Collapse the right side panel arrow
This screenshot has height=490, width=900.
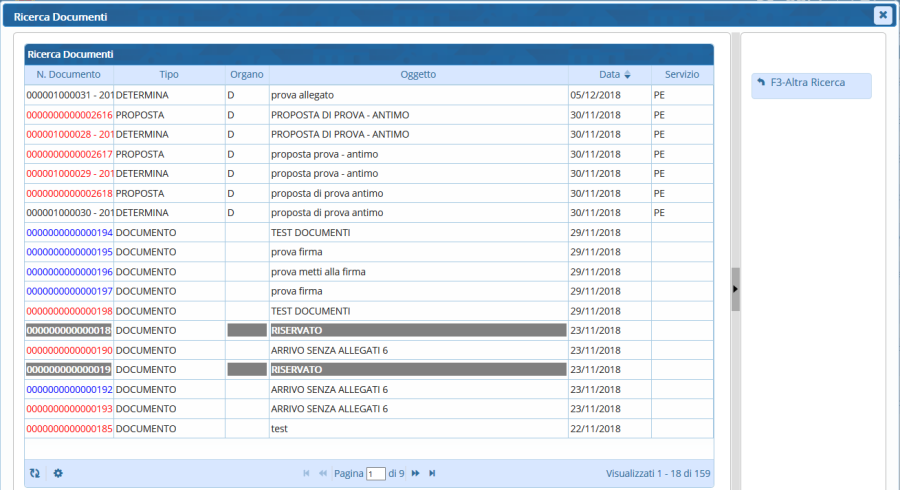(x=736, y=289)
